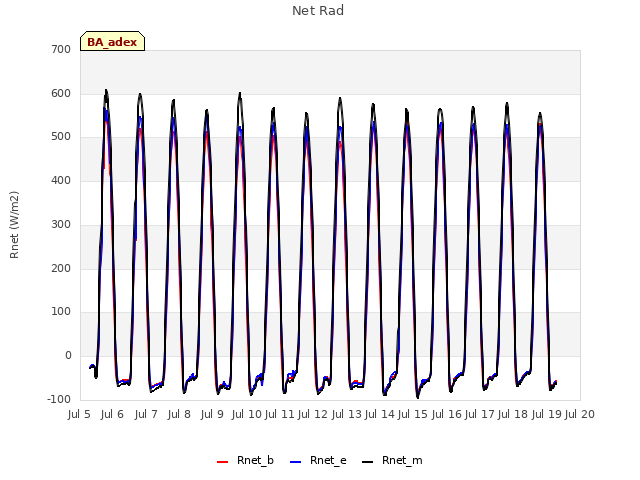Click the 400 y-axis tick label
Screen dimensions: 640x480
click(61, 180)
